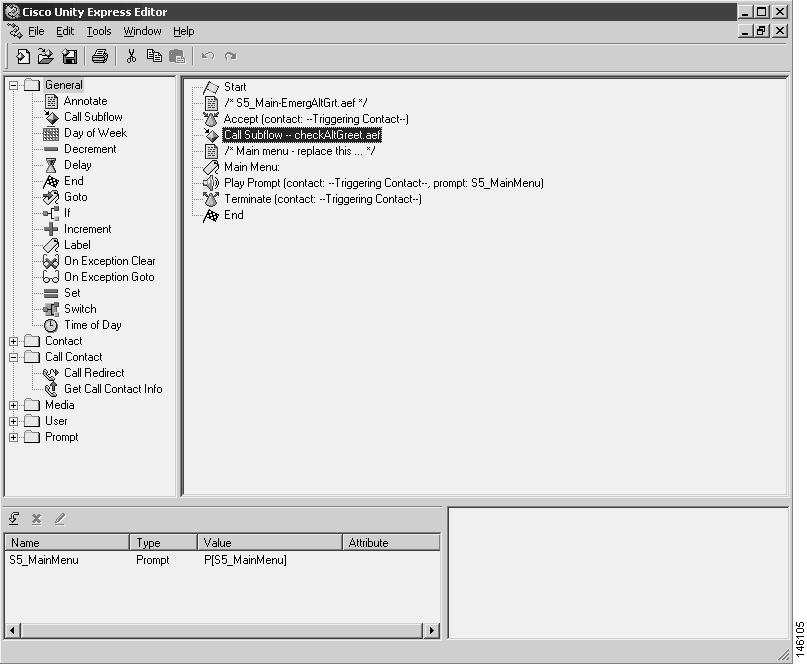Click the Cut scissors icon

(x=131, y=56)
